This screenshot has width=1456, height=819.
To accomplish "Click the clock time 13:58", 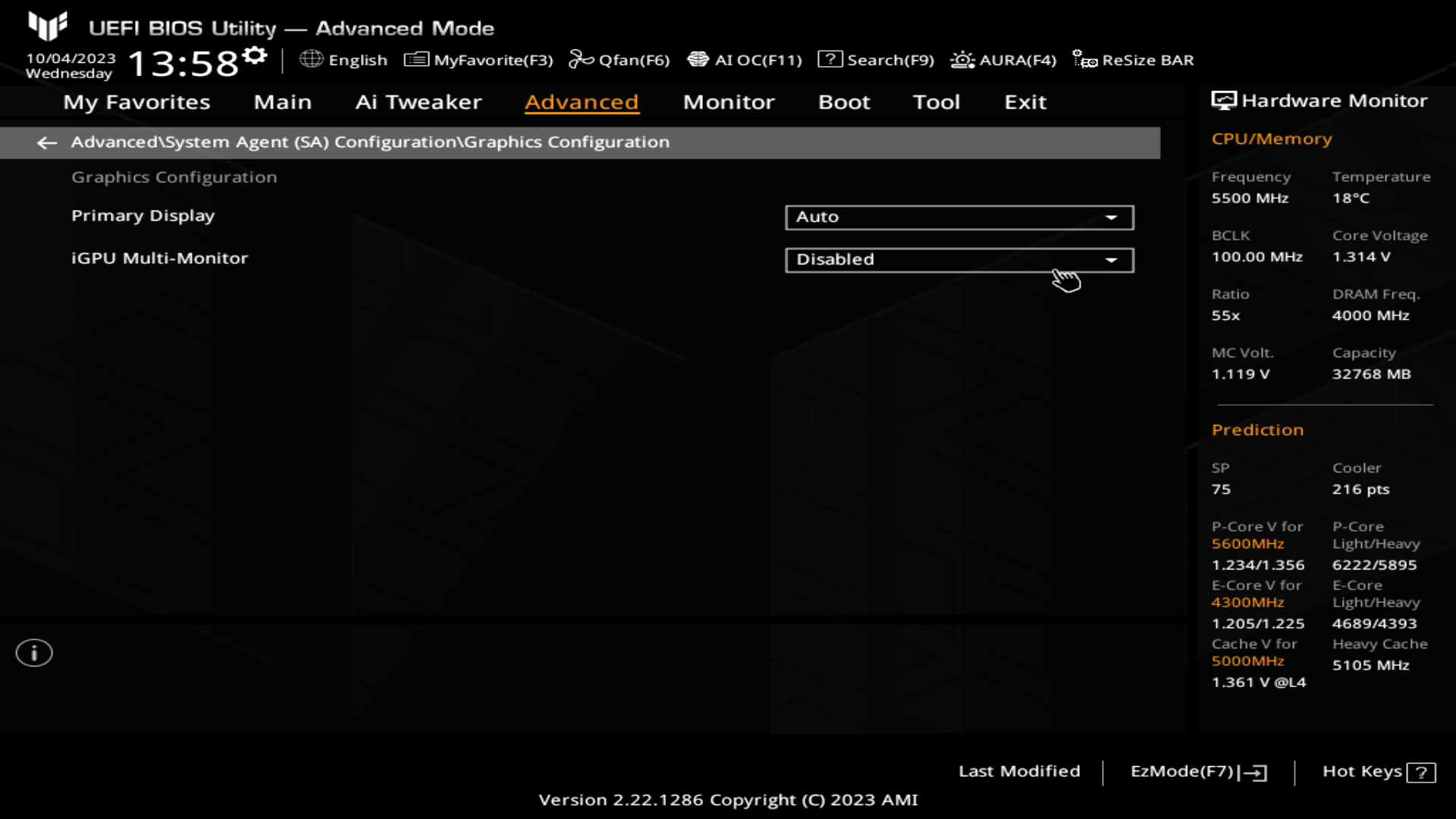I will (183, 64).
